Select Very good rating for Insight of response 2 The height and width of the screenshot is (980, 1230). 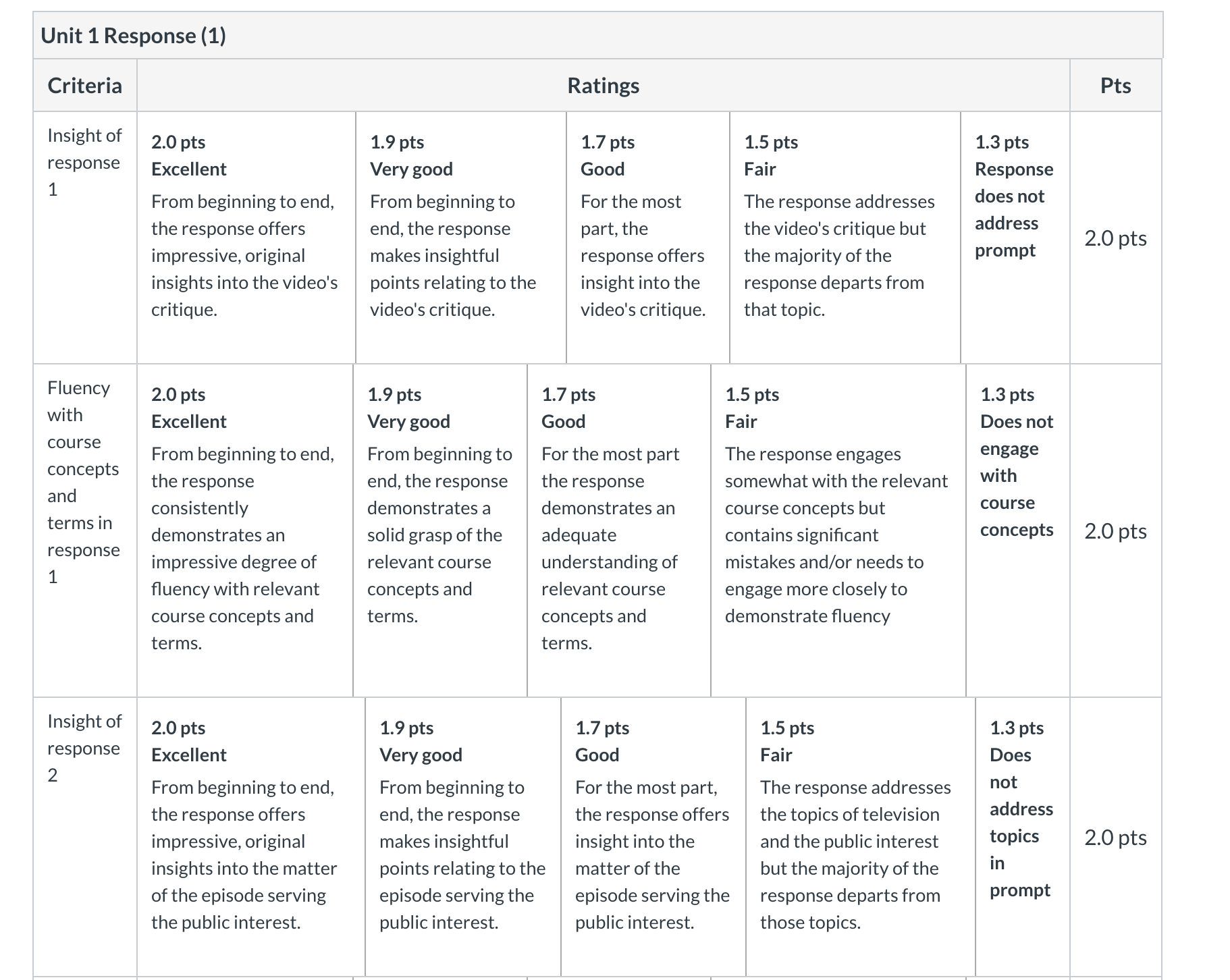(x=462, y=837)
